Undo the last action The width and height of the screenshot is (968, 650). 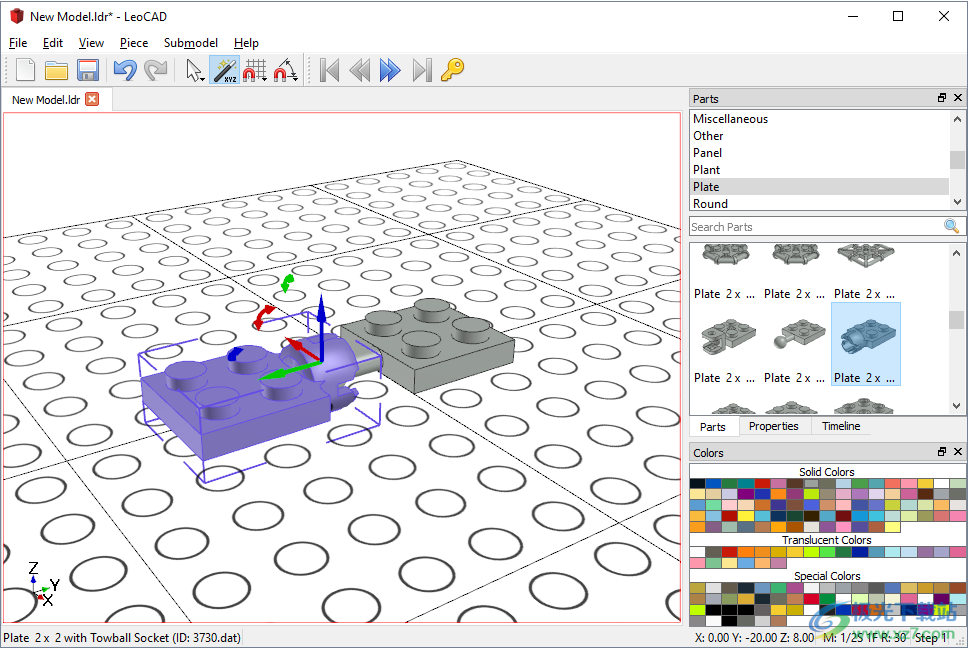click(124, 70)
